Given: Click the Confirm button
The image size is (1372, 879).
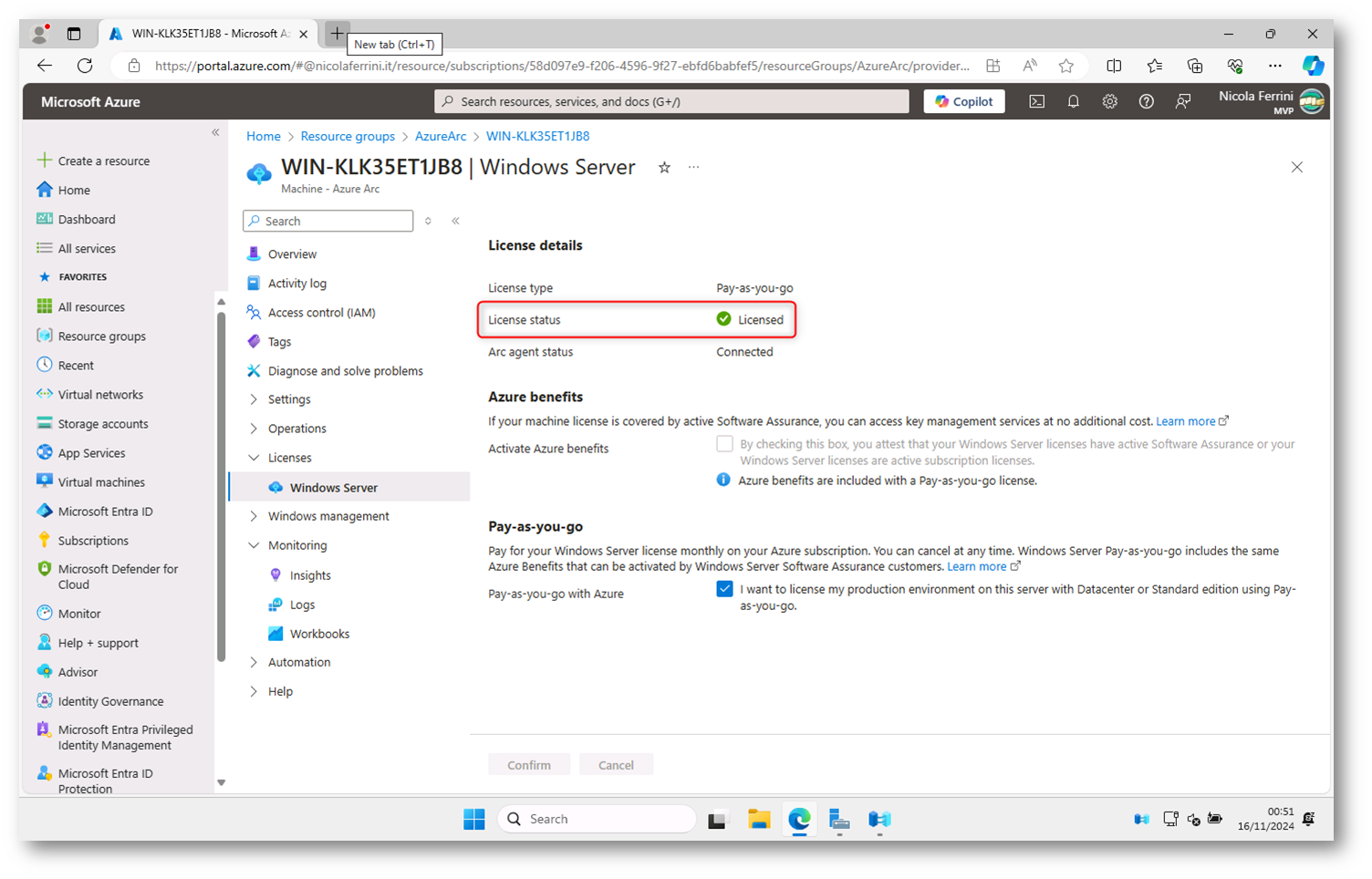Looking at the screenshot, I should coord(529,765).
